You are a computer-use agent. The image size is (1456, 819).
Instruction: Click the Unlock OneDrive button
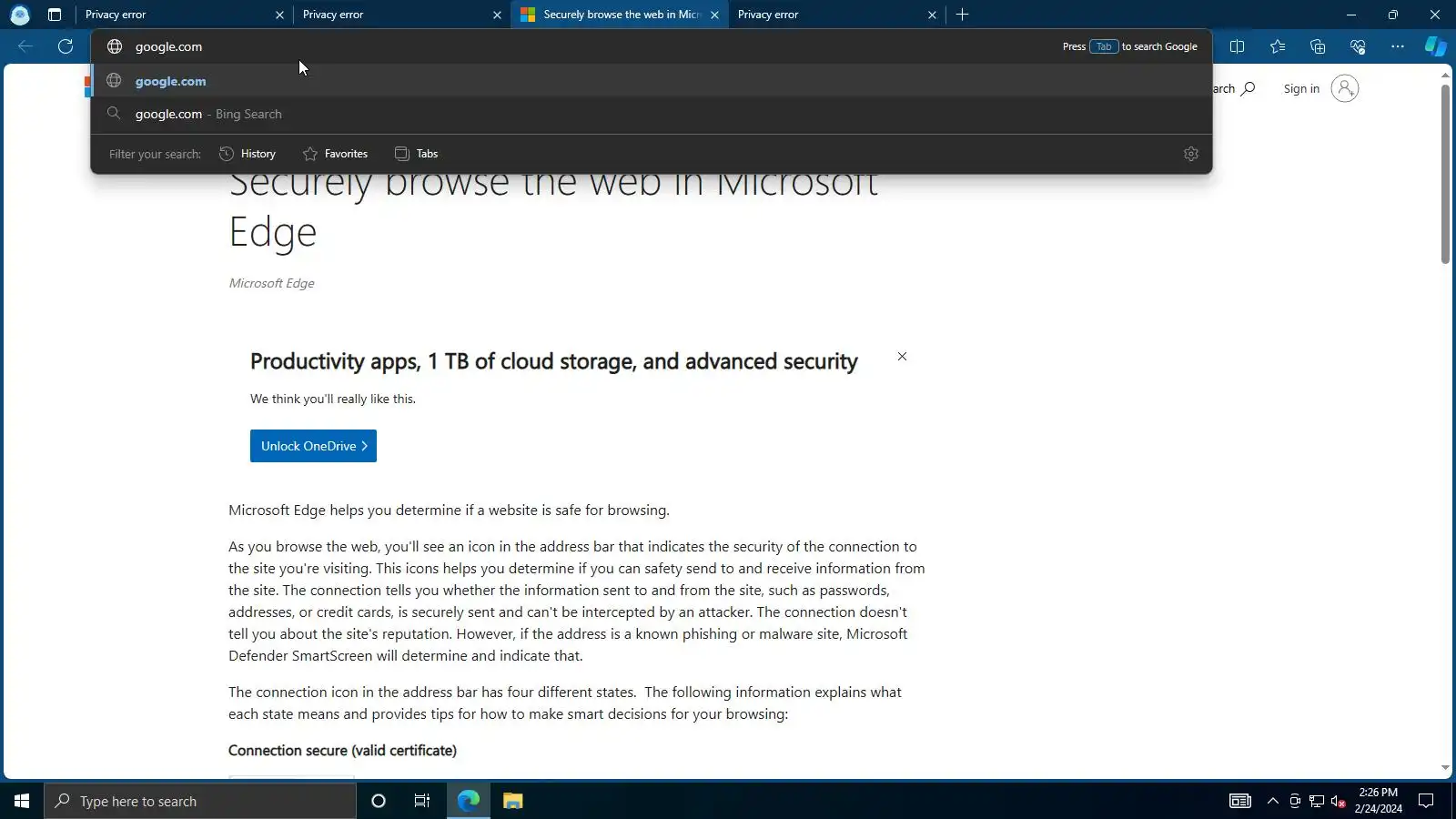[313, 446]
